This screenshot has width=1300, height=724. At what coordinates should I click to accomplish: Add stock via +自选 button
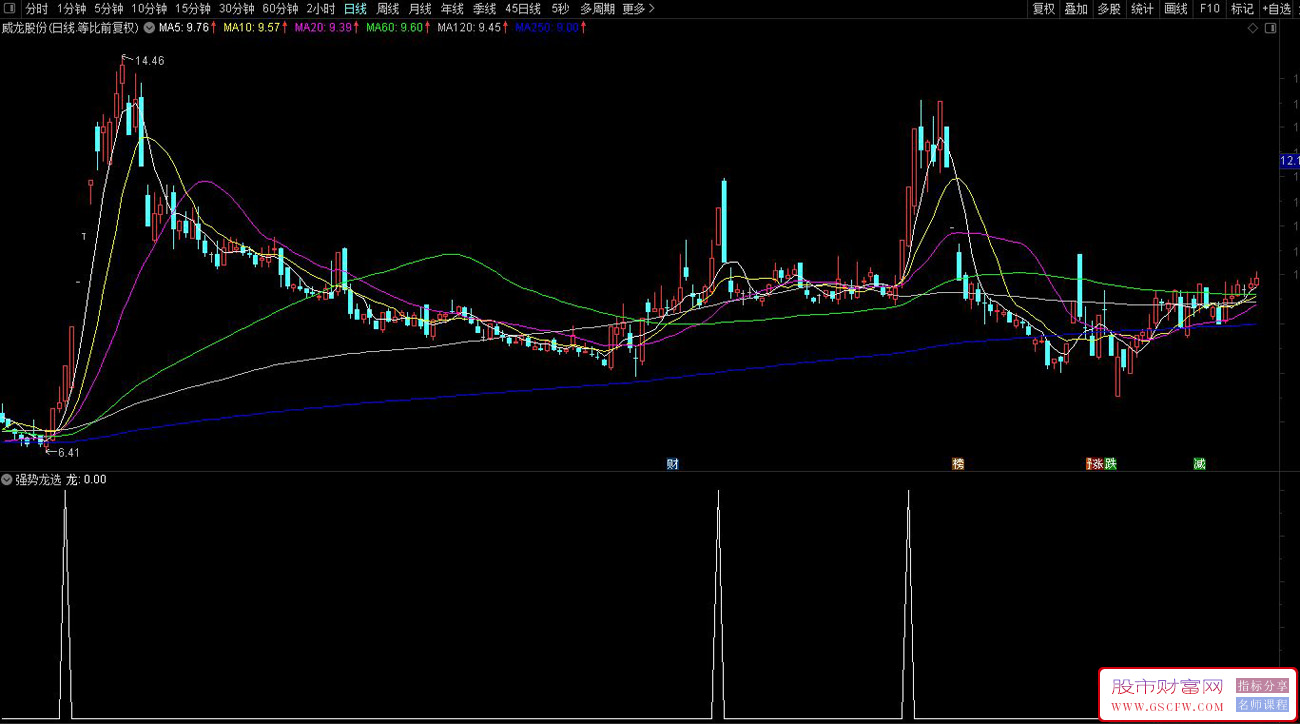1277,9
